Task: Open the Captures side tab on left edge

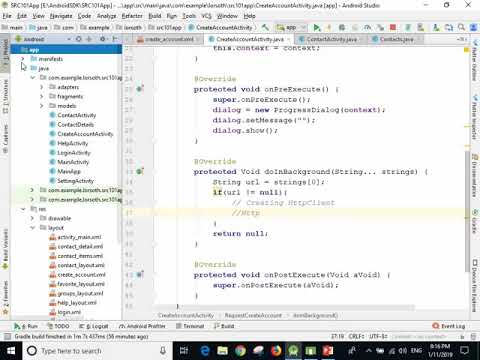Action: (5, 138)
